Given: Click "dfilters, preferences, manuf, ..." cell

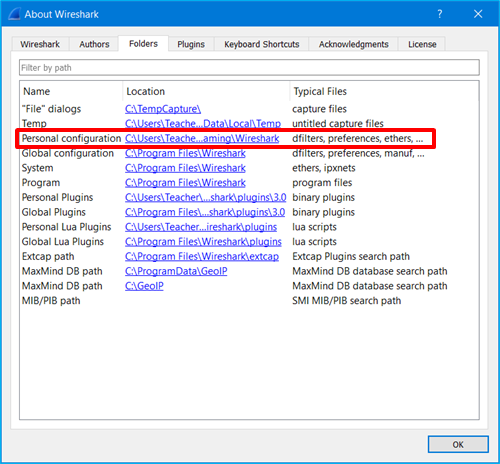Looking at the screenshot, I should (x=358, y=153).
